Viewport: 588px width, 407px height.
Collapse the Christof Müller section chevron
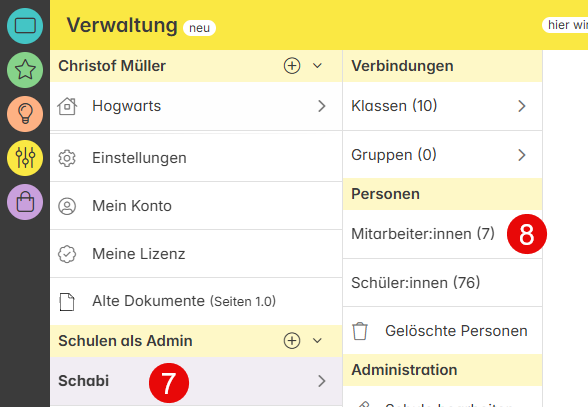pos(317,66)
